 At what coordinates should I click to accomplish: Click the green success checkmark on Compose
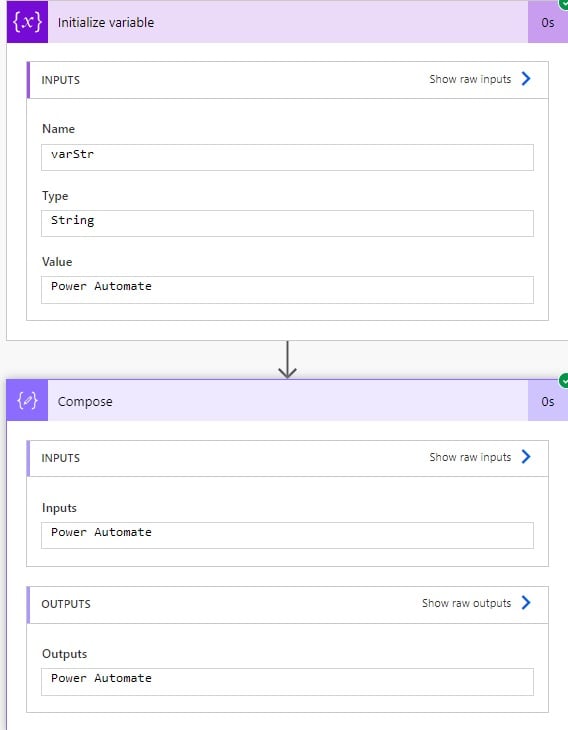[x=564, y=380]
